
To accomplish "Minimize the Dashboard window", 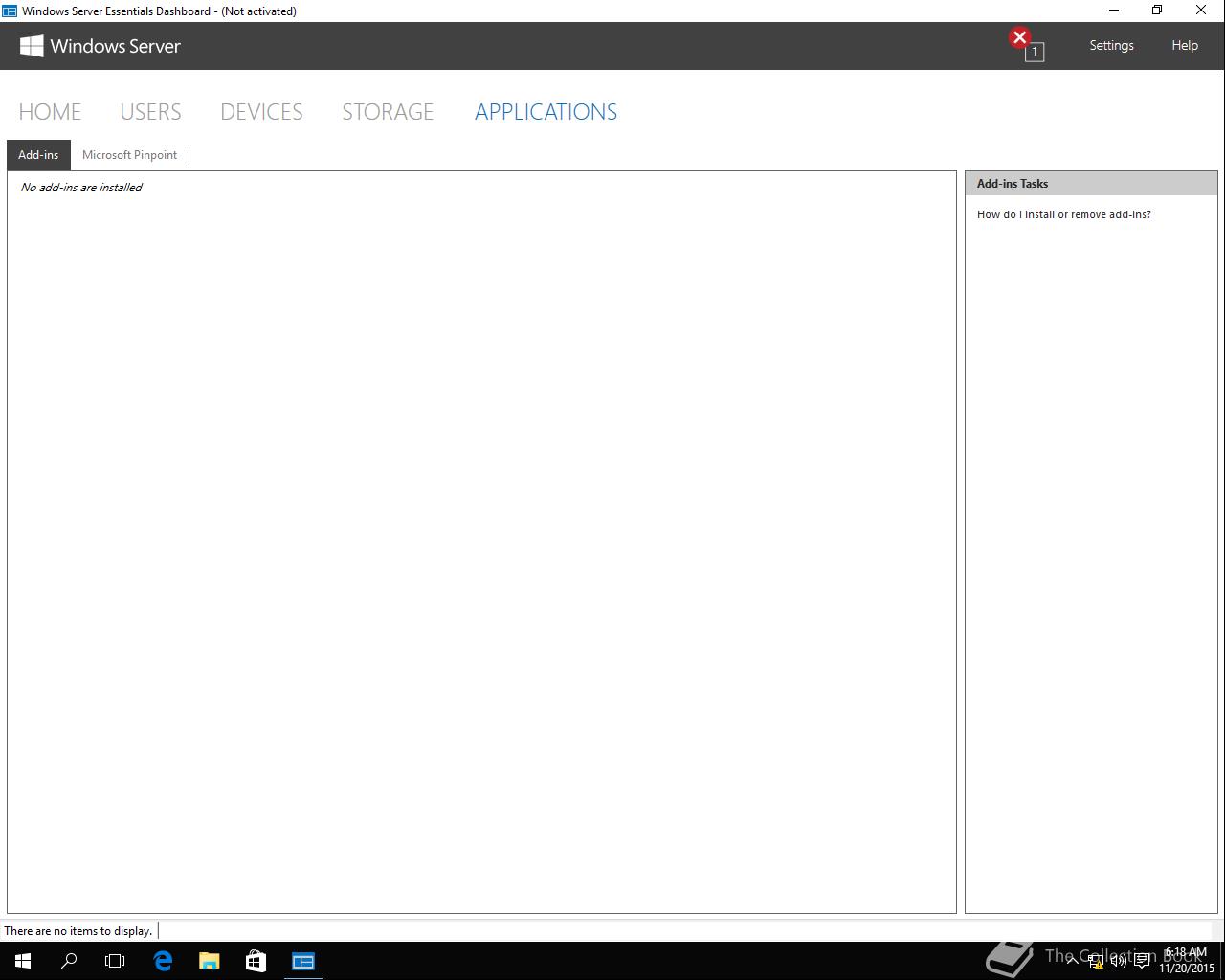I will [x=1114, y=11].
